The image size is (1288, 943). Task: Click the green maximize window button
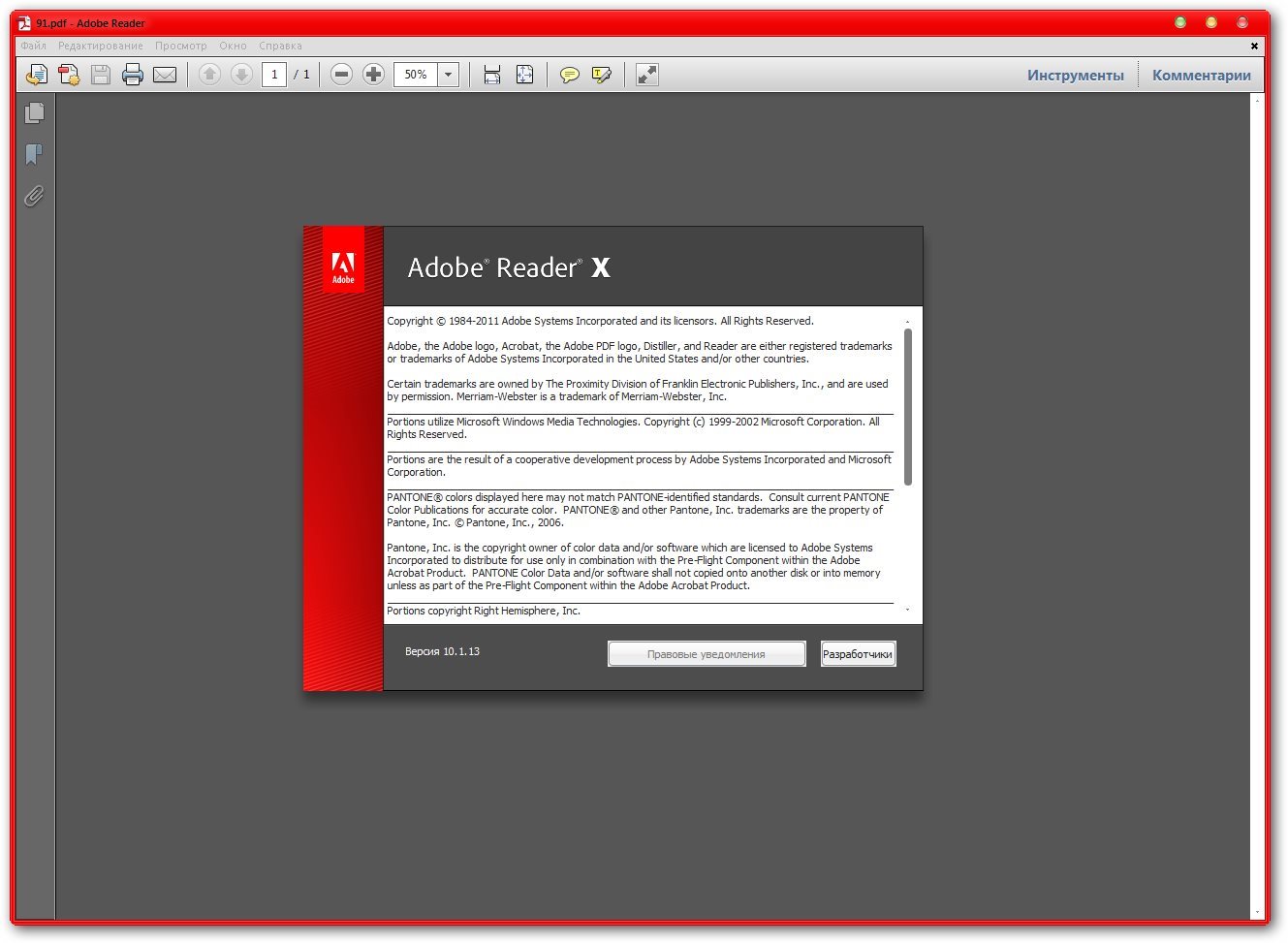tap(1180, 22)
